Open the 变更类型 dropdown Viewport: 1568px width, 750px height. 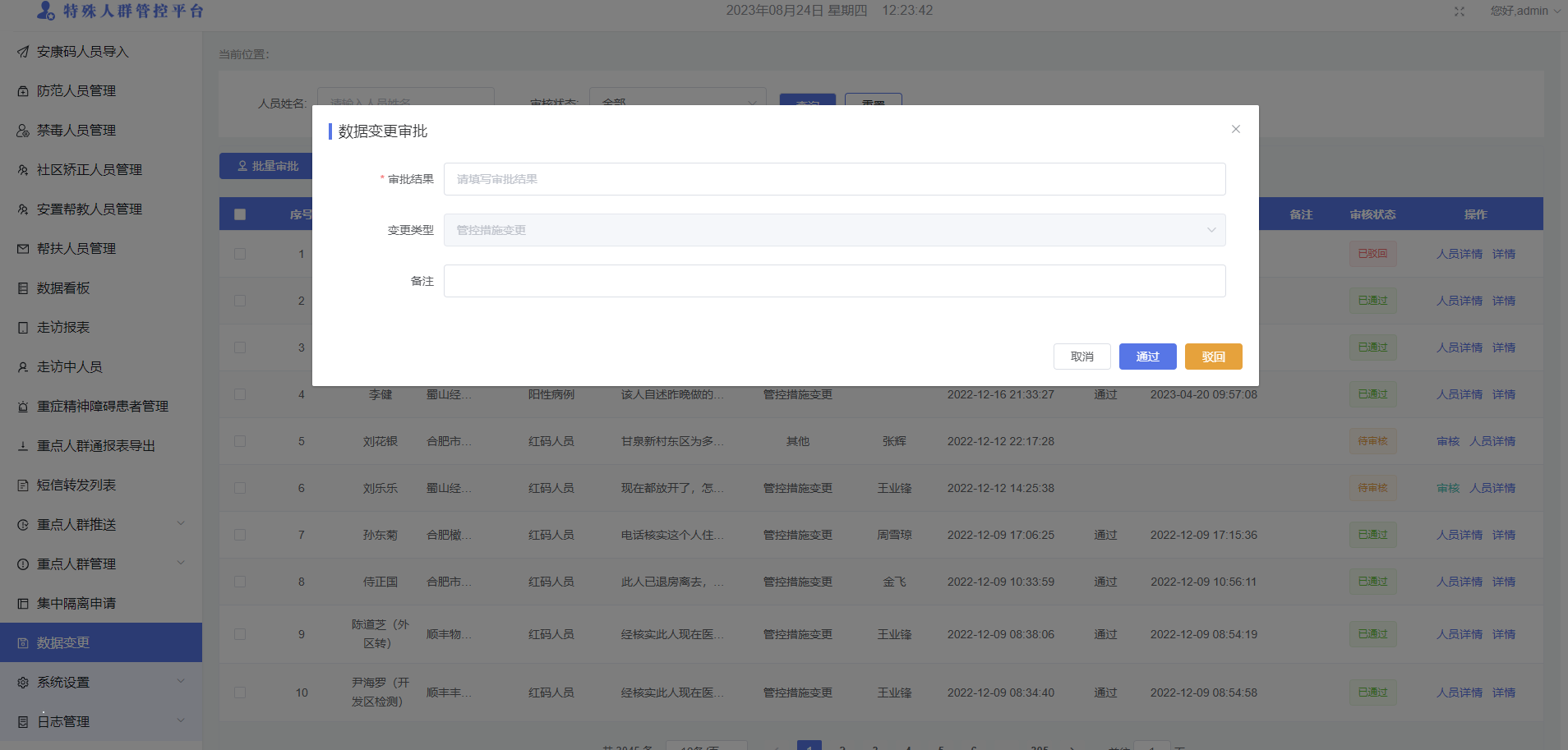pyautogui.click(x=834, y=230)
